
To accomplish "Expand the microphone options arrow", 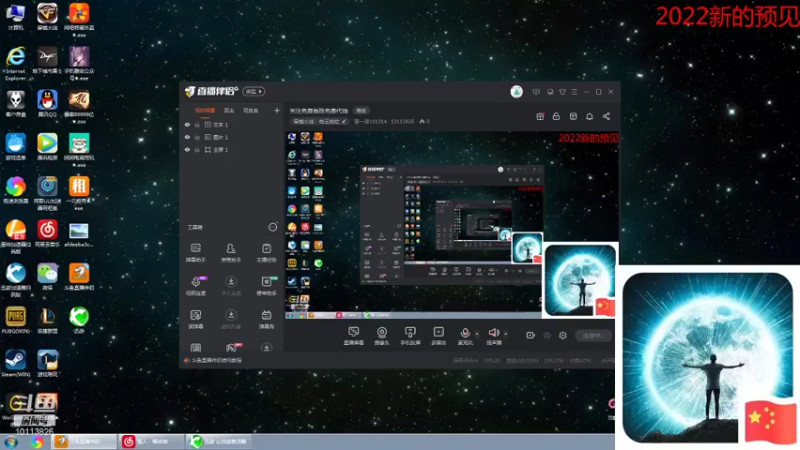I will (477, 334).
